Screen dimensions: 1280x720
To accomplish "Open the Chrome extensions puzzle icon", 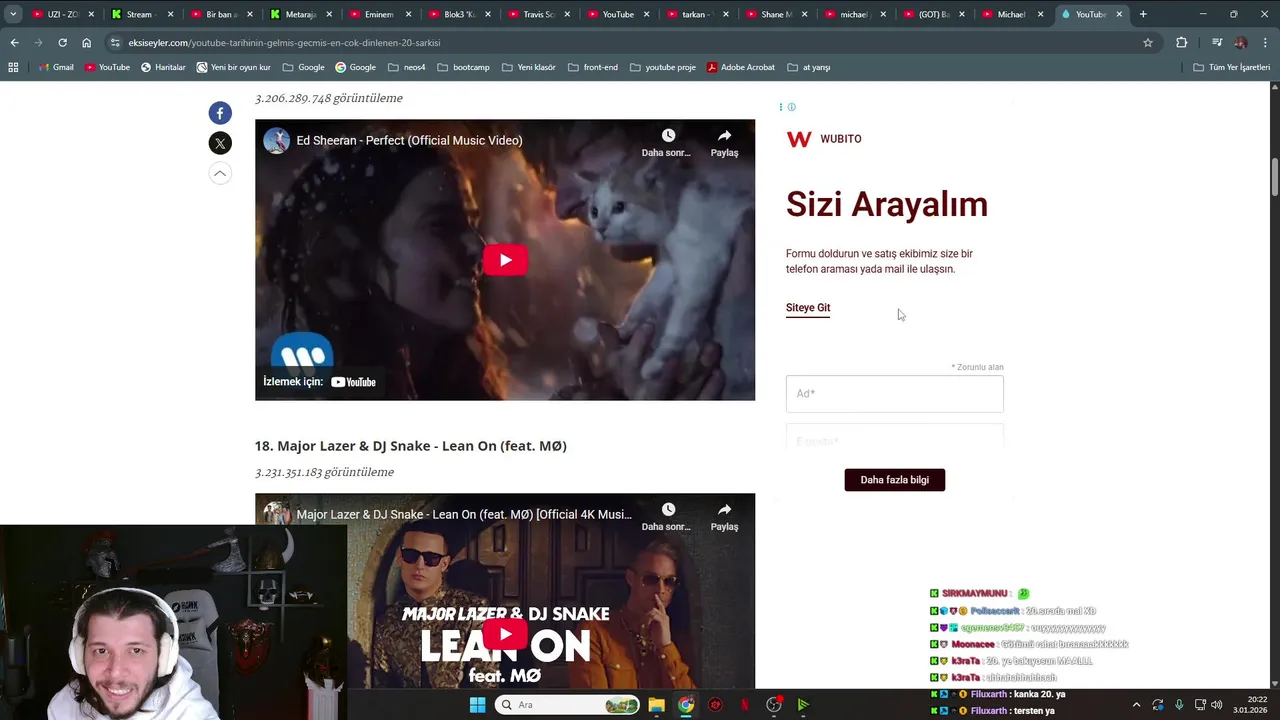I will [x=1181, y=43].
